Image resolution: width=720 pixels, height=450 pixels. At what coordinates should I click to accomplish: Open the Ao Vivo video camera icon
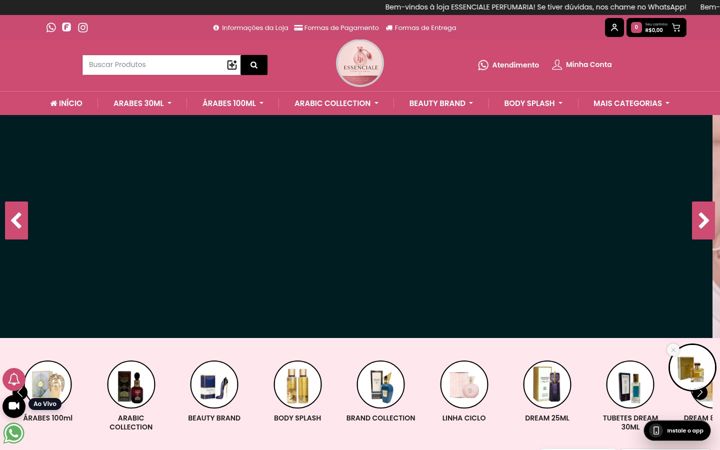coord(14,406)
